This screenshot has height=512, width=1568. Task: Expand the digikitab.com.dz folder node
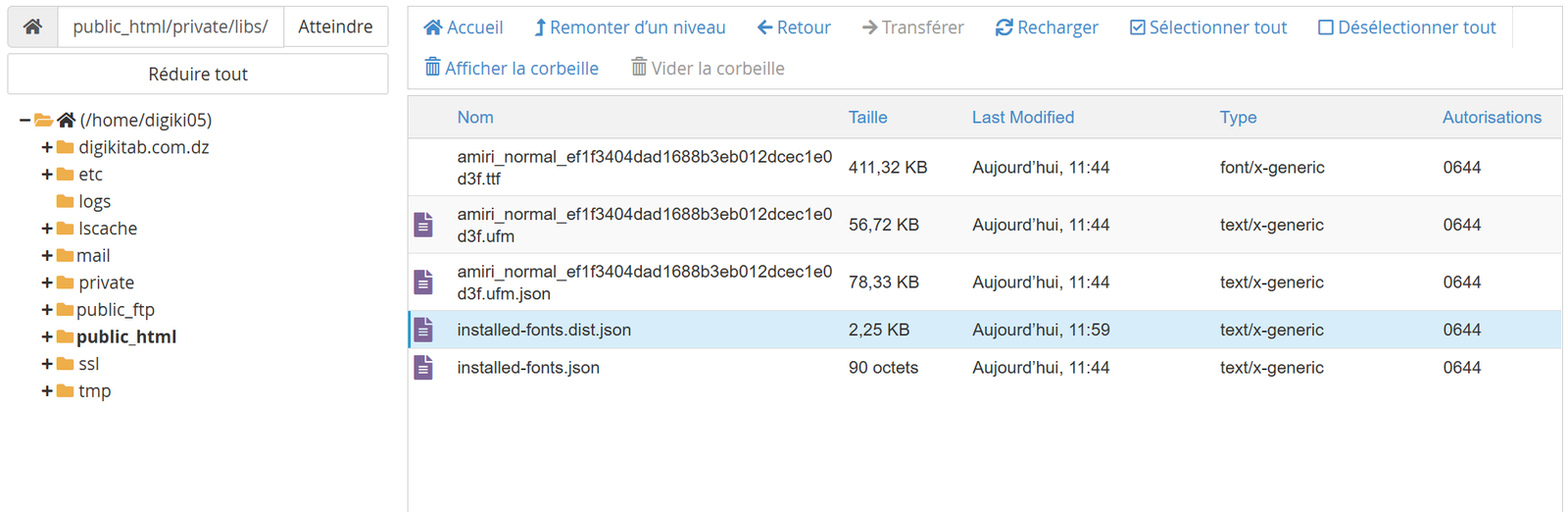point(47,147)
